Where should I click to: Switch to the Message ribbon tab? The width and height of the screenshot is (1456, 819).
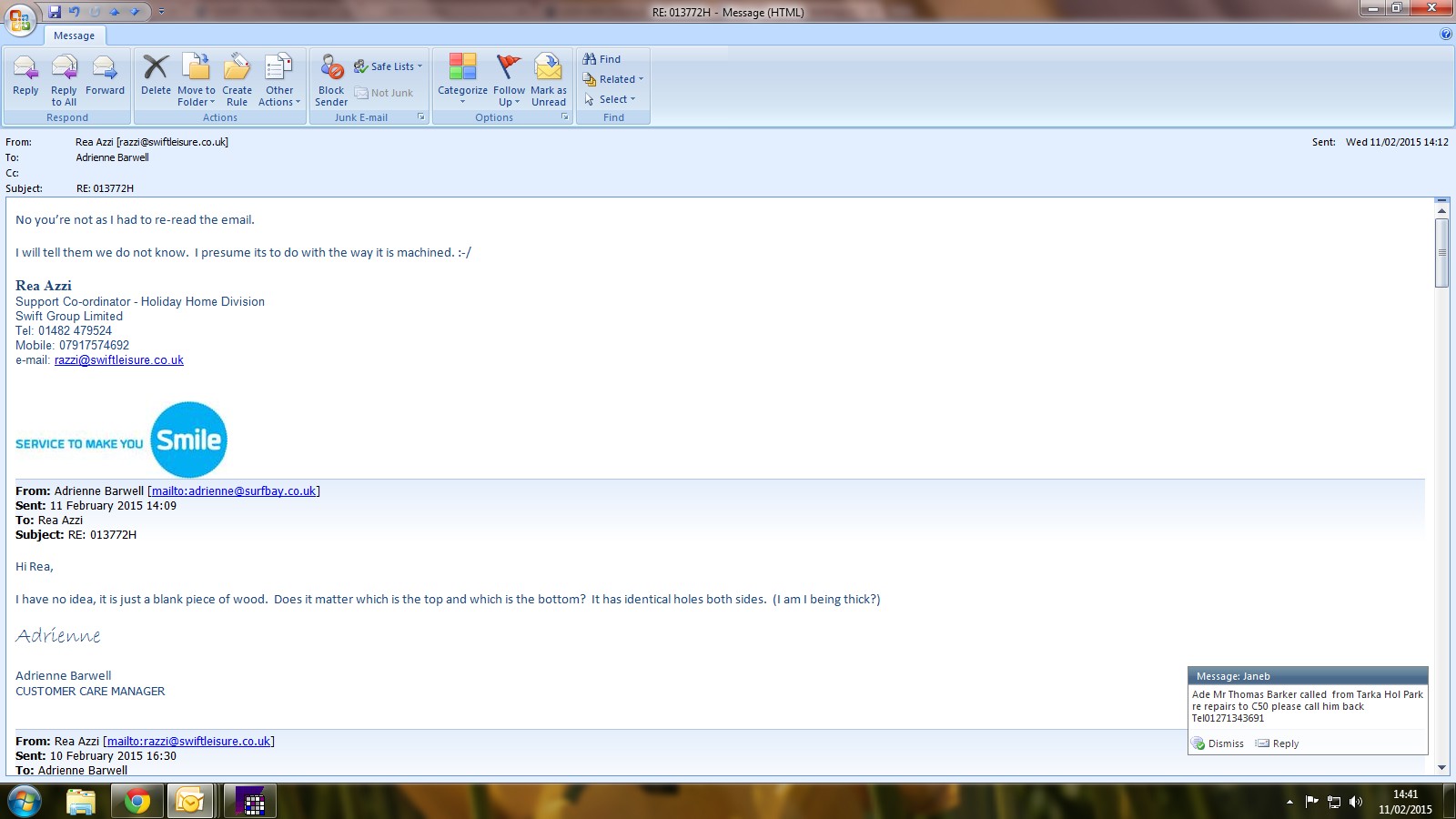pos(74,35)
